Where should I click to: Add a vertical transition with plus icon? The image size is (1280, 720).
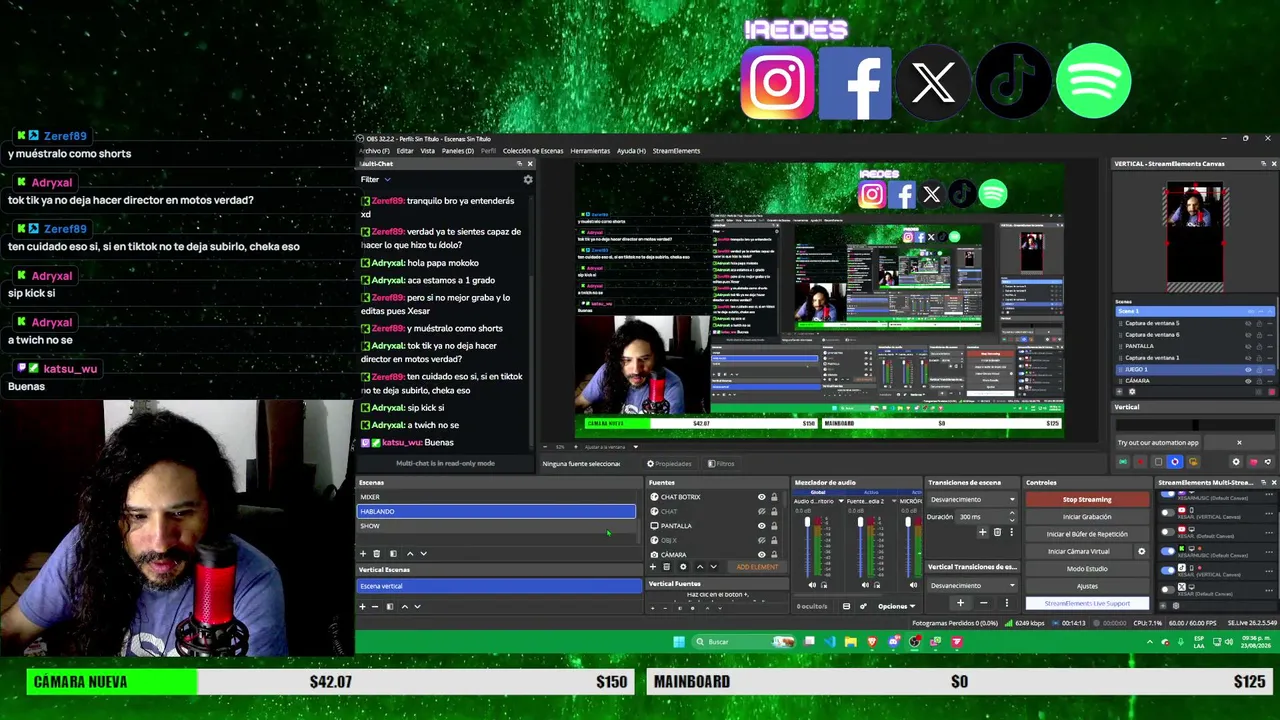(x=960, y=603)
